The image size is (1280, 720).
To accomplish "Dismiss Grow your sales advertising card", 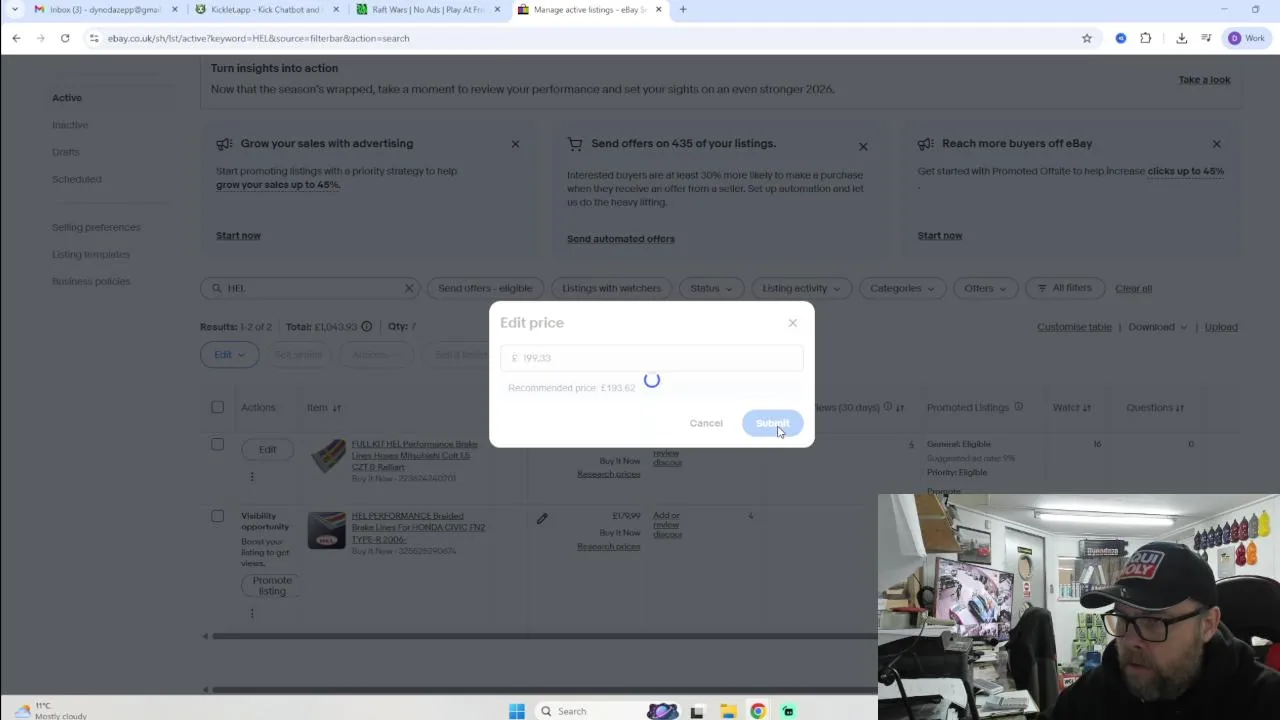I will coord(515,144).
